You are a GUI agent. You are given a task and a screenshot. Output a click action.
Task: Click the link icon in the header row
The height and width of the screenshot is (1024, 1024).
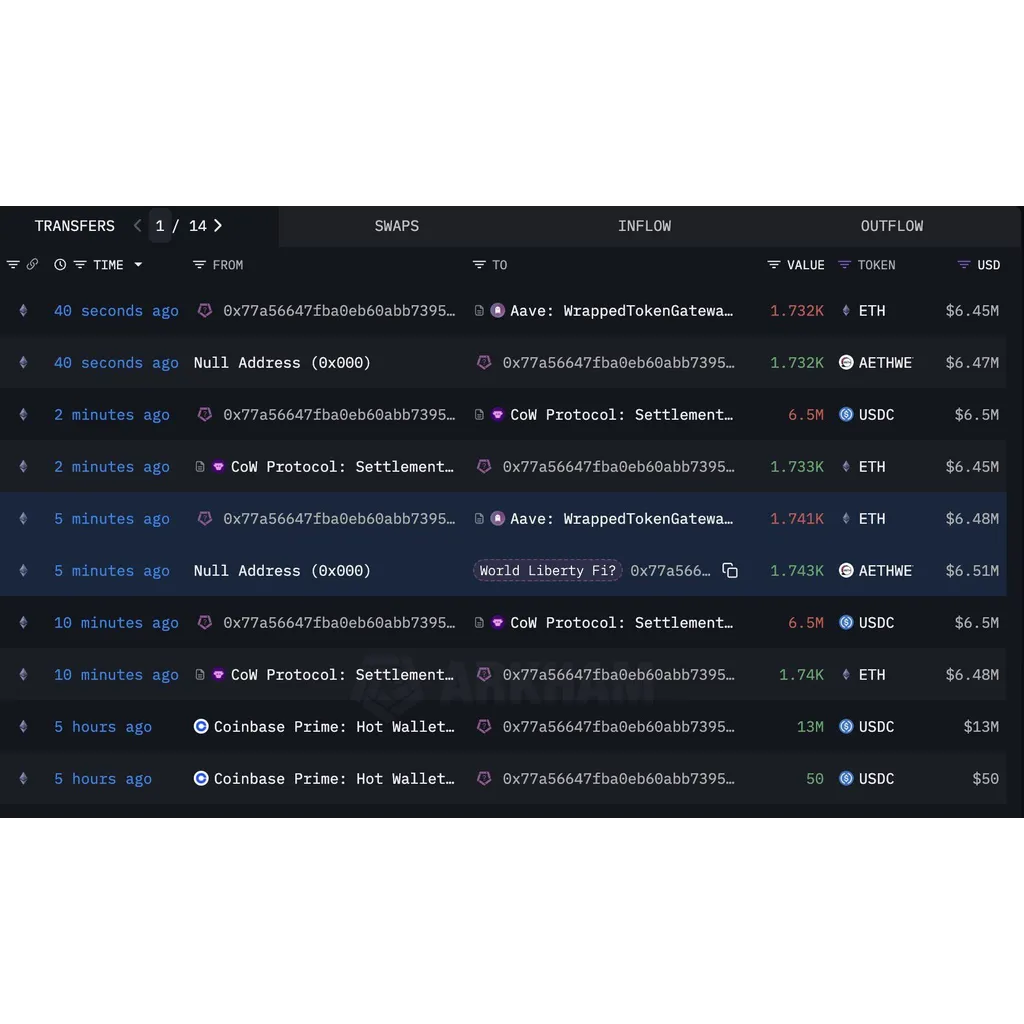[x=32, y=264]
